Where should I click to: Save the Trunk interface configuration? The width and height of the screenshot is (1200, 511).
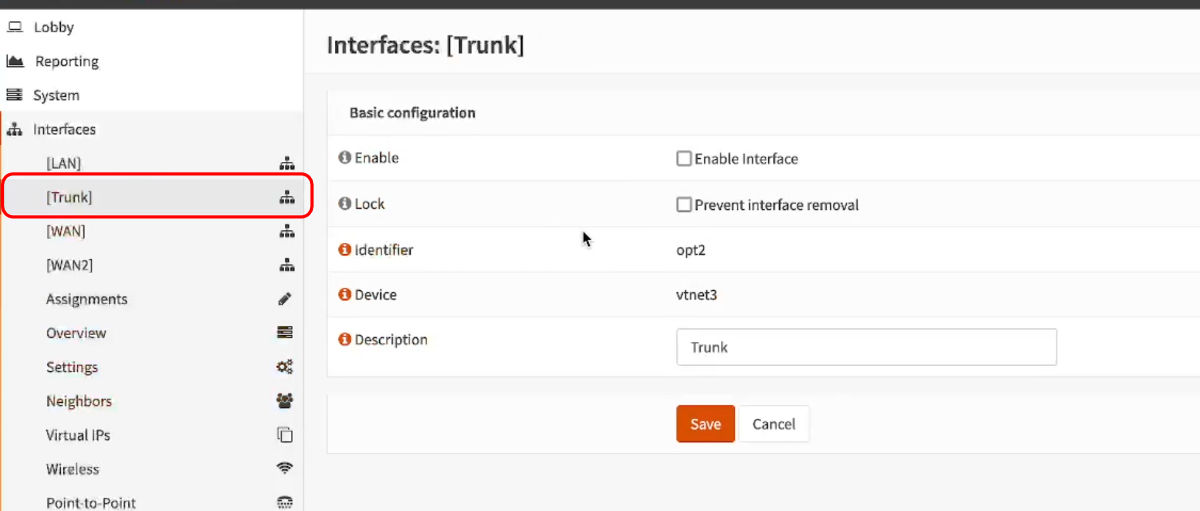click(x=705, y=424)
